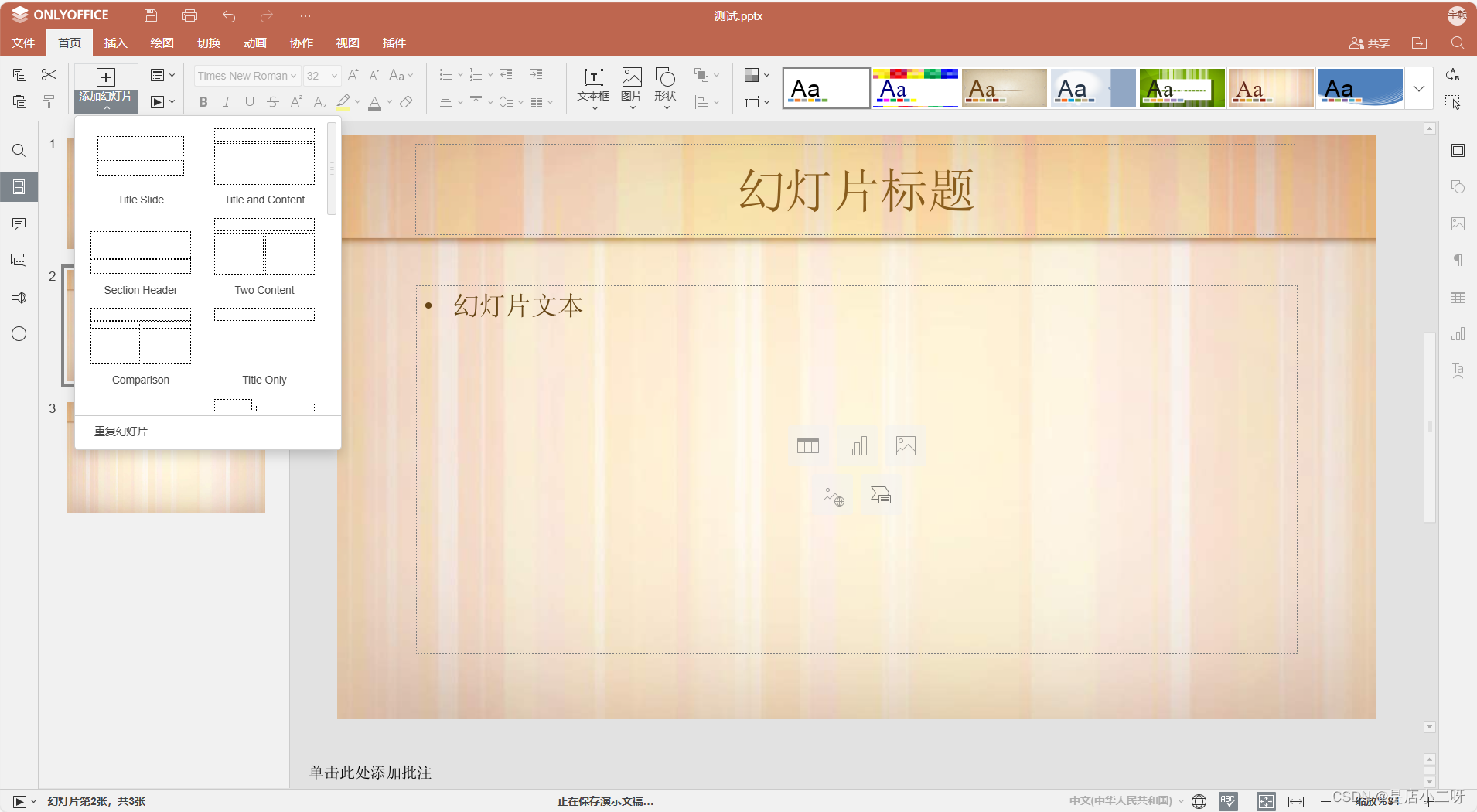Image resolution: width=1477 pixels, height=812 pixels.
Task: Choose the Title Slide layout
Action: (141, 165)
